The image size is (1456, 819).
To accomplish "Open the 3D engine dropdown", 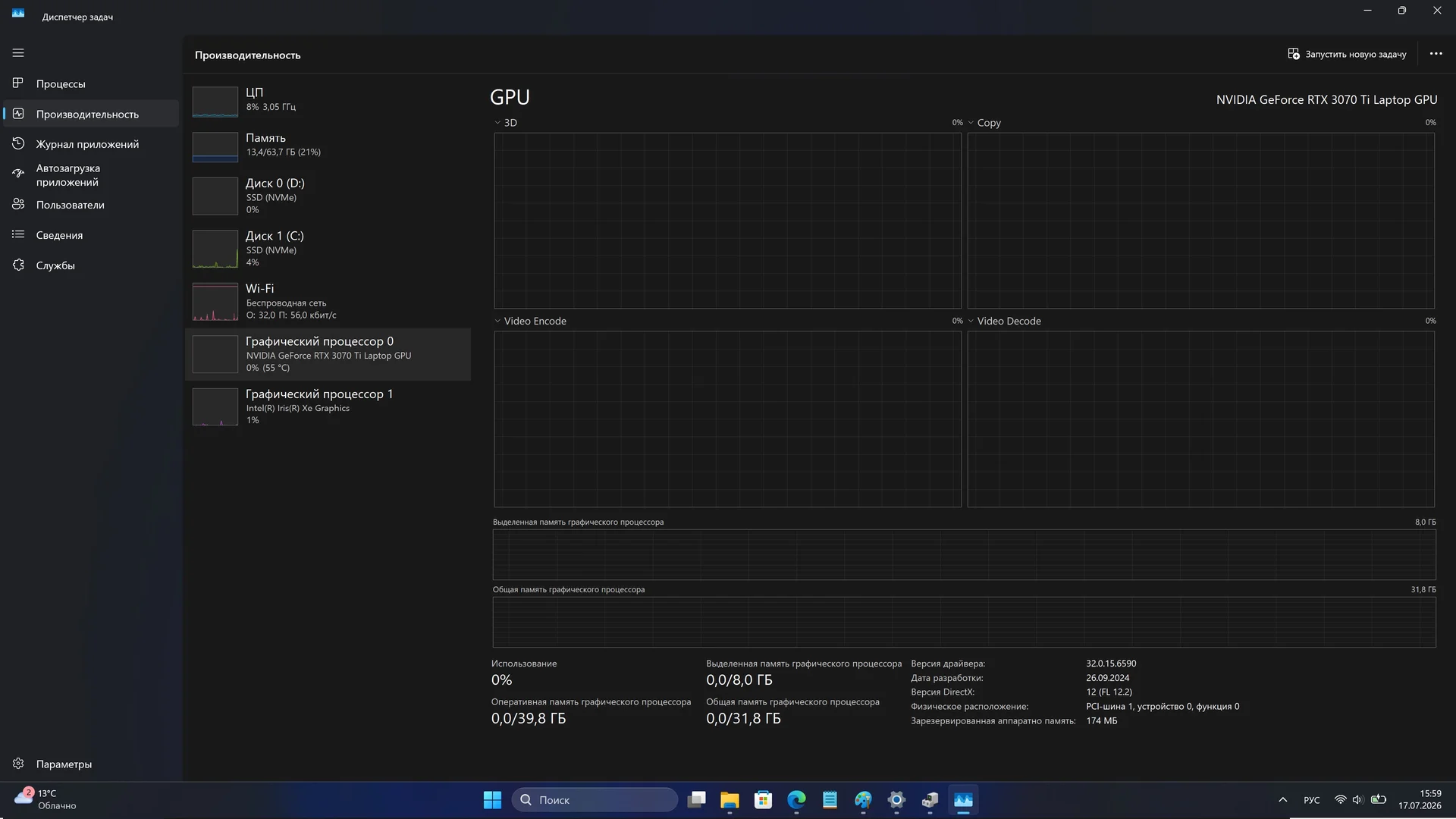I will [x=506, y=122].
